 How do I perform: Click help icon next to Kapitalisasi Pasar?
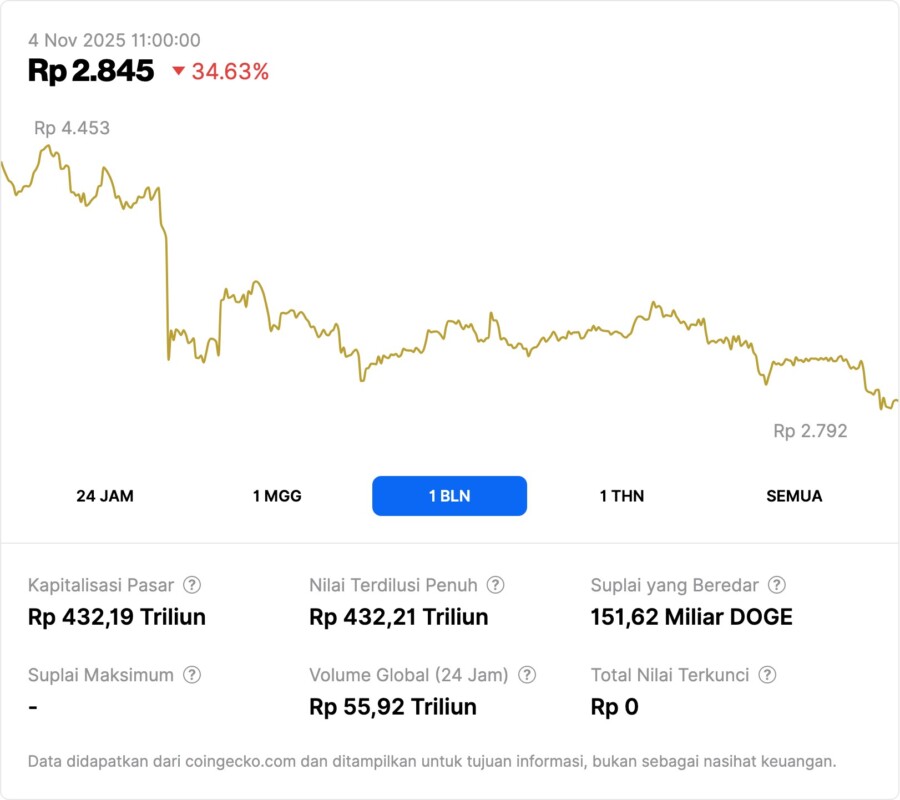[192, 585]
